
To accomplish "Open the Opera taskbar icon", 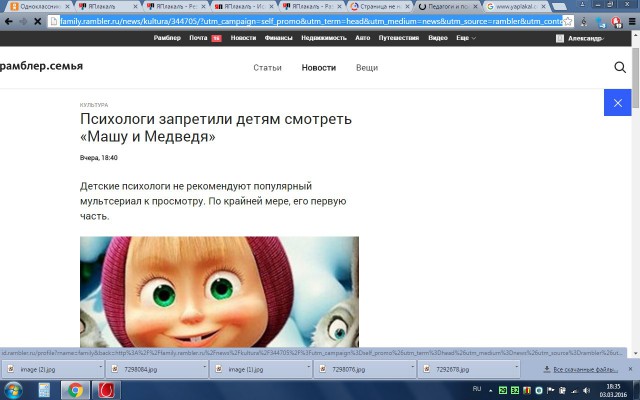I will tap(106, 391).
